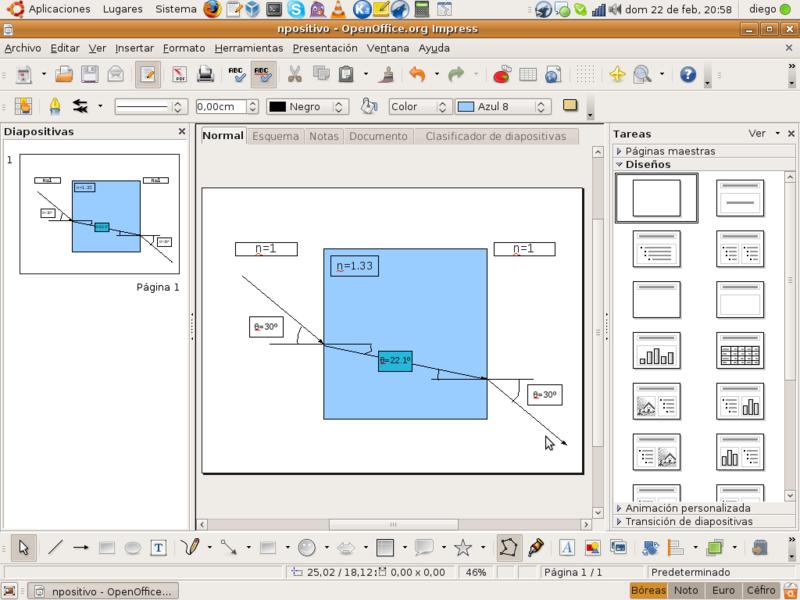
Task: Open the Navigator star icon
Action: pos(617,75)
